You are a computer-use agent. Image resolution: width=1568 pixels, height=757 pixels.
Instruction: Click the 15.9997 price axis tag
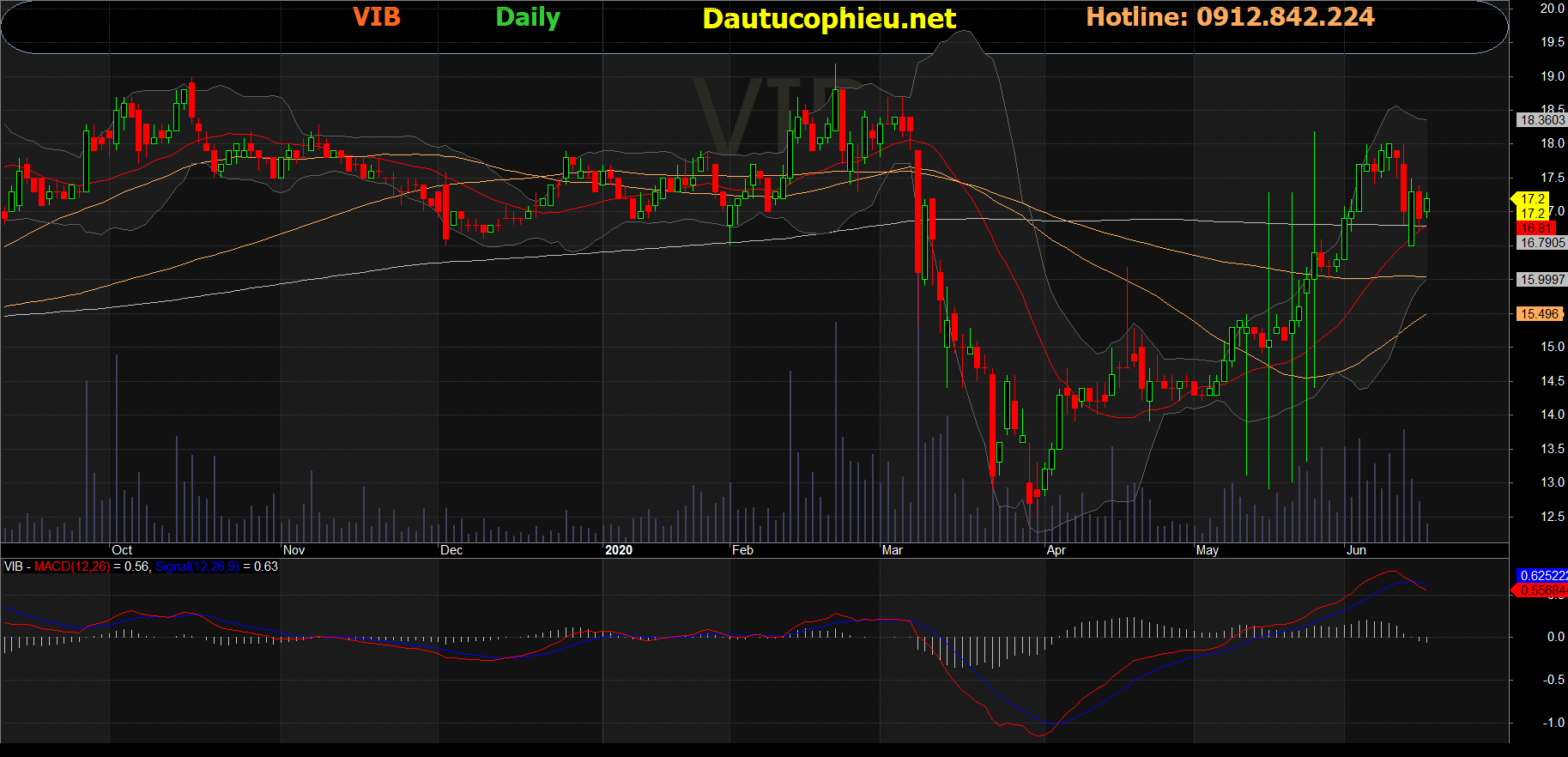point(1541,280)
